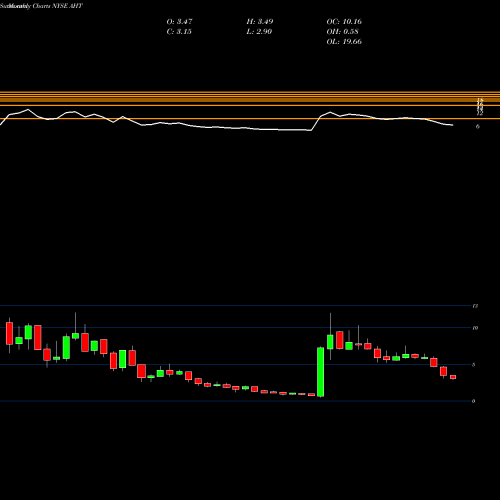Click the 10 label on the price axis

tap(475, 328)
